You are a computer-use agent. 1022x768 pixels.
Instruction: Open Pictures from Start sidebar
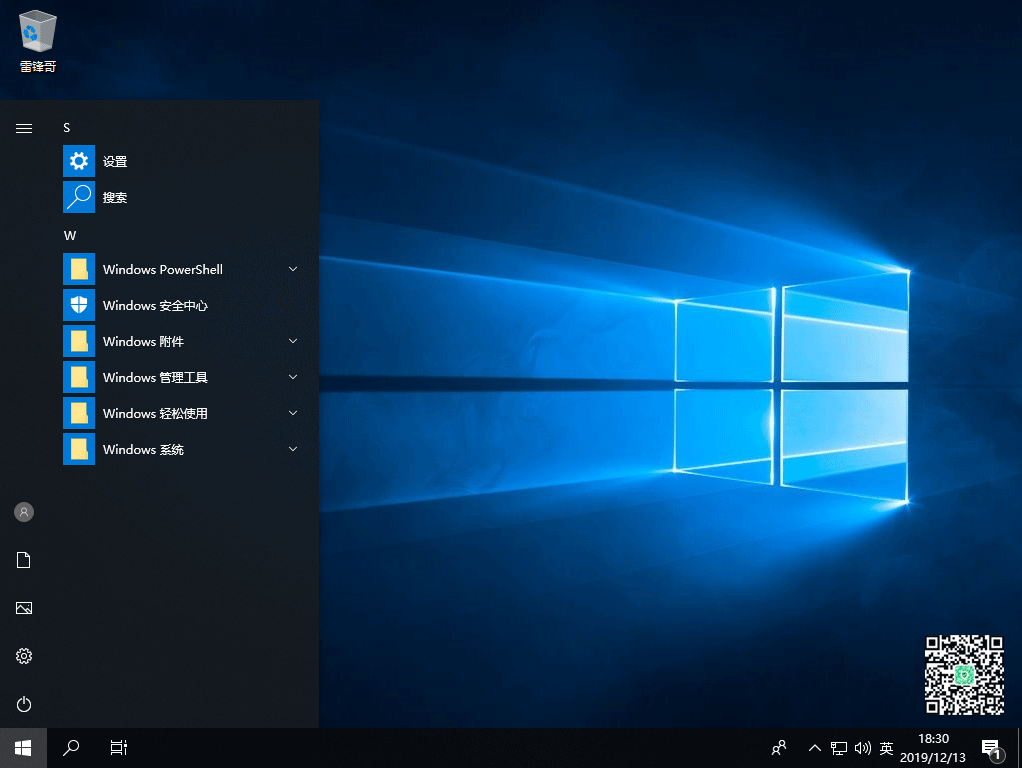pyautogui.click(x=24, y=608)
